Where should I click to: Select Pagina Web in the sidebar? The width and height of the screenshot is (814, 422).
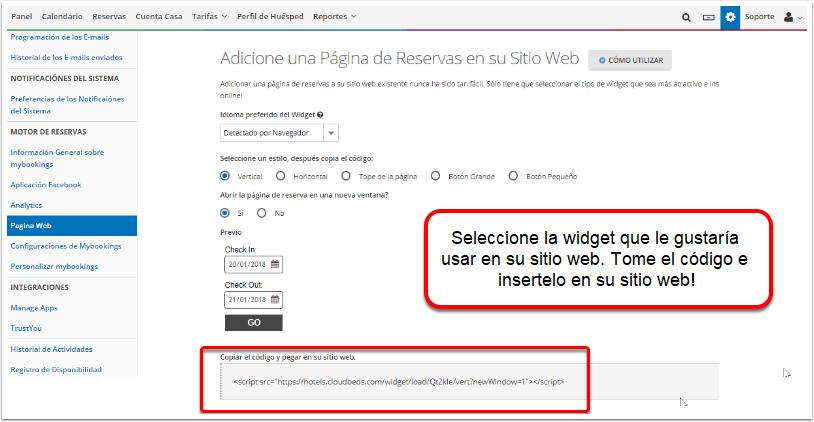(x=72, y=226)
